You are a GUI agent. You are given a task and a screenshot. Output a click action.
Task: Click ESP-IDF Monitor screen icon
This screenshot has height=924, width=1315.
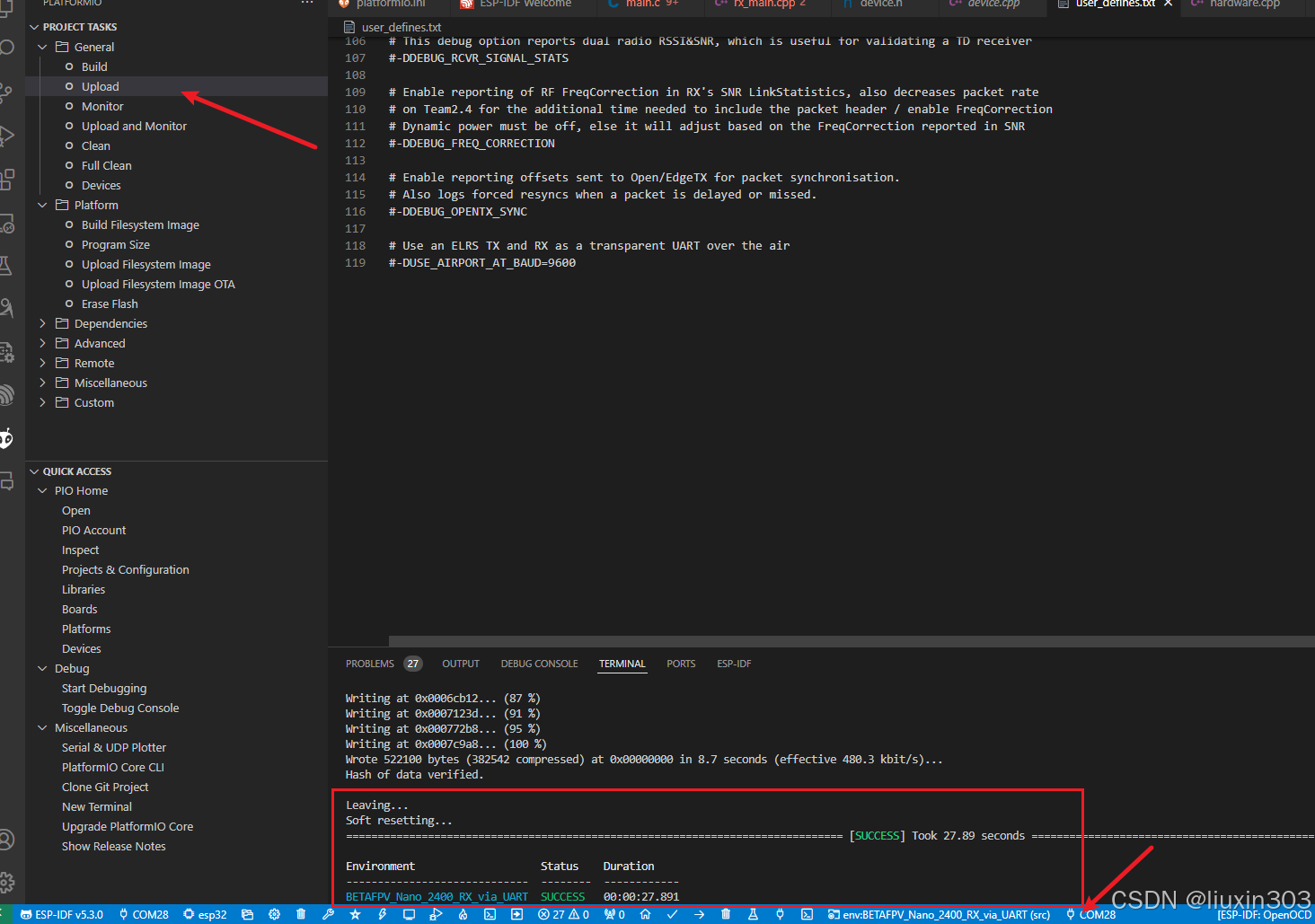(x=409, y=914)
